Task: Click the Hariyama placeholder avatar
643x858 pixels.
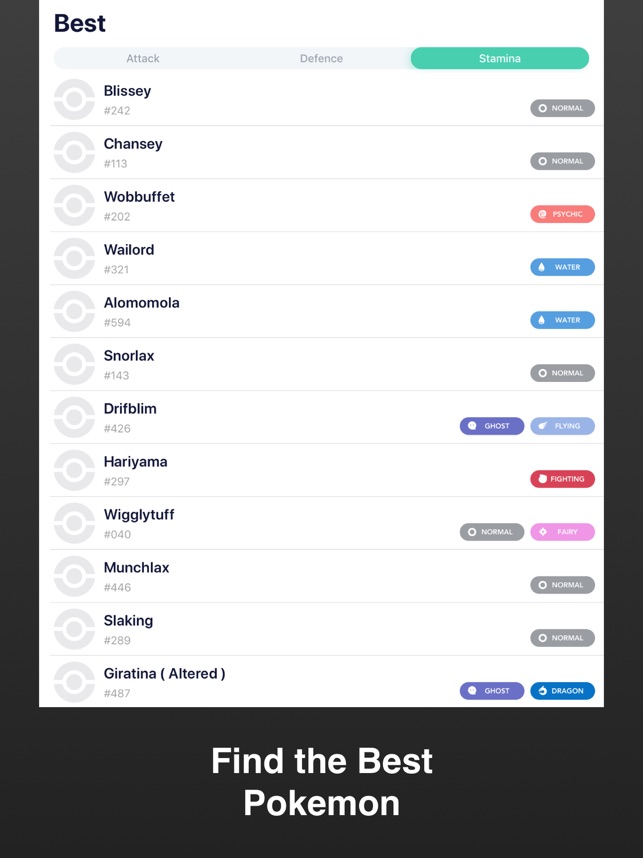Action: coord(74,471)
